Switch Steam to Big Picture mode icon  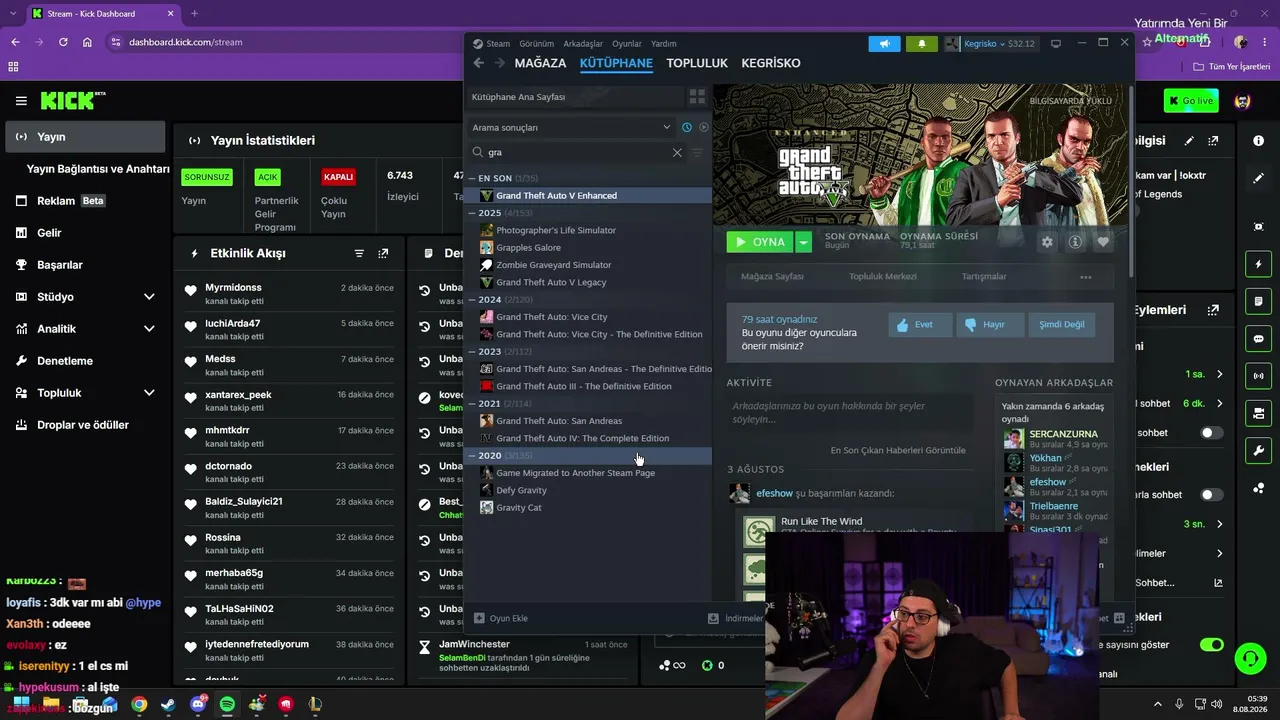point(1055,44)
